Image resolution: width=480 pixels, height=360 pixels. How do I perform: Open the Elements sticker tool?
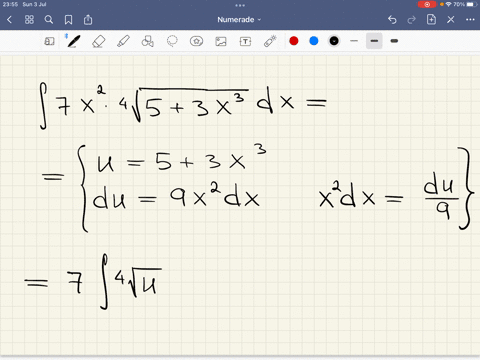tap(196, 41)
